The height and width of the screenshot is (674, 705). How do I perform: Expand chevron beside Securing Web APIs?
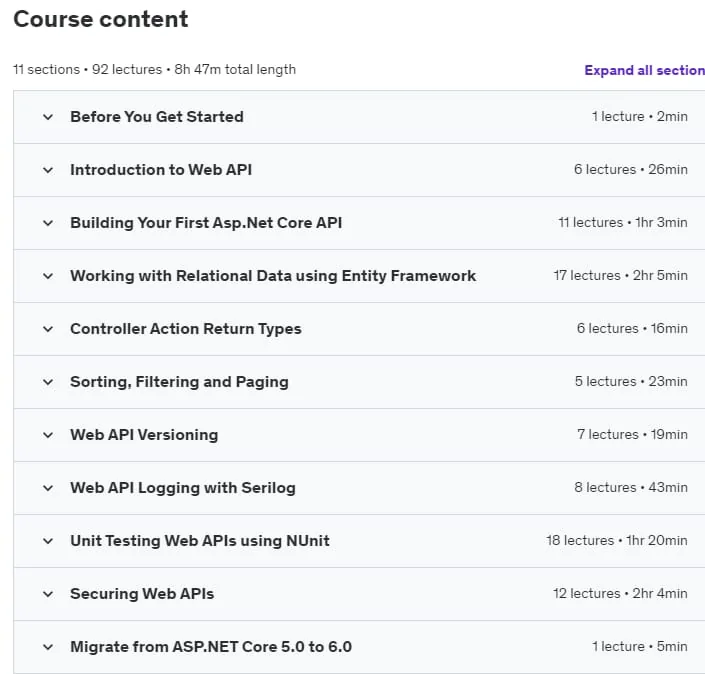pyautogui.click(x=48, y=594)
